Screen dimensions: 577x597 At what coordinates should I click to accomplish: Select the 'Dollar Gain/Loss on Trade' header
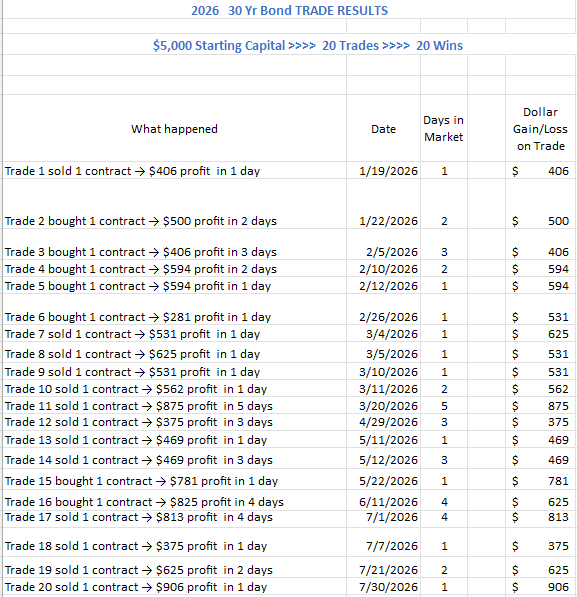(x=540, y=129)
